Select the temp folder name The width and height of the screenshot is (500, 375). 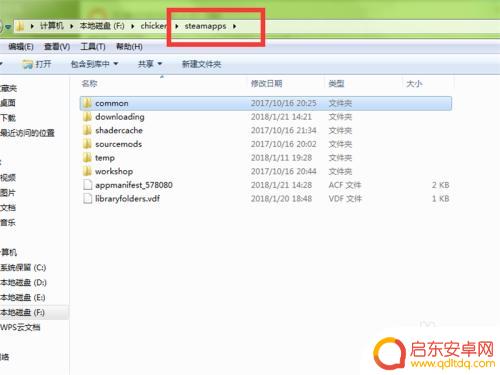(105, 158)
